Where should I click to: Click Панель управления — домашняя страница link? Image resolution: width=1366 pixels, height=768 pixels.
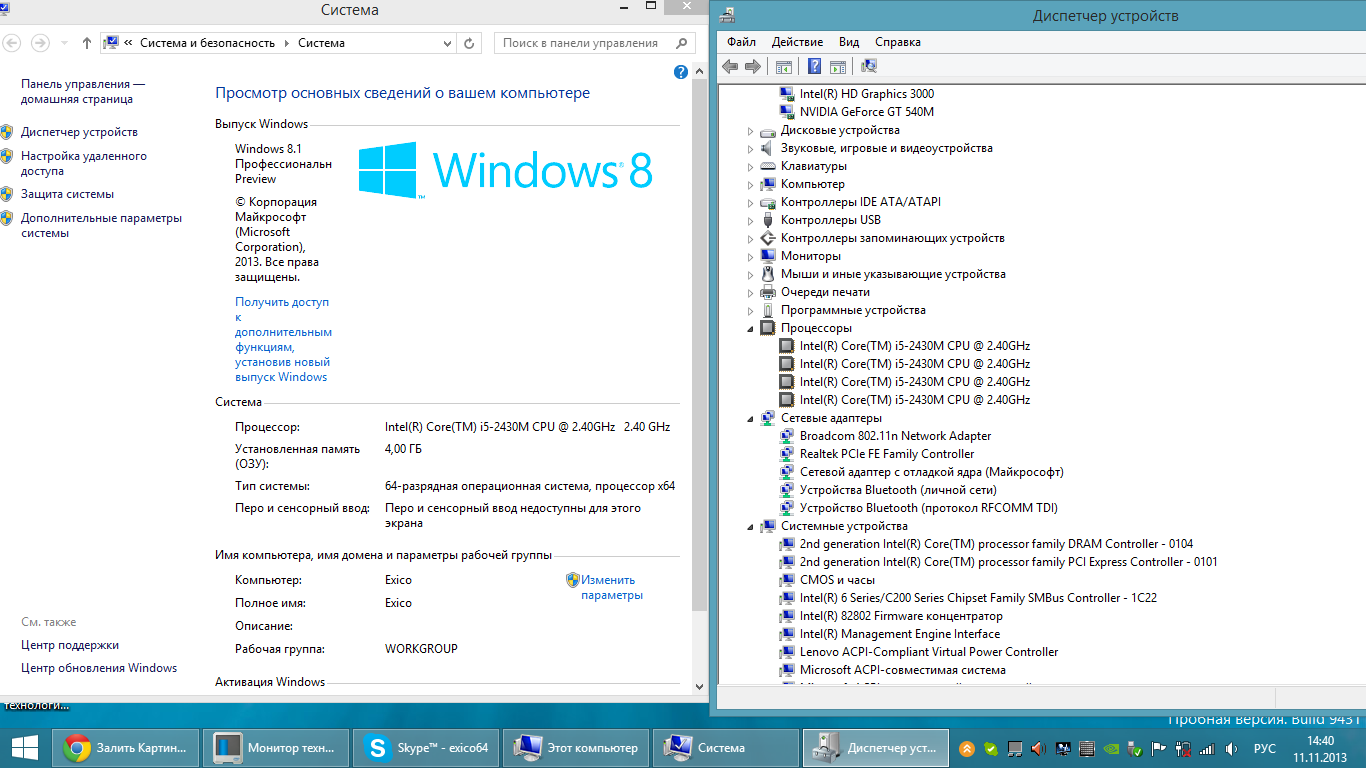83,92
